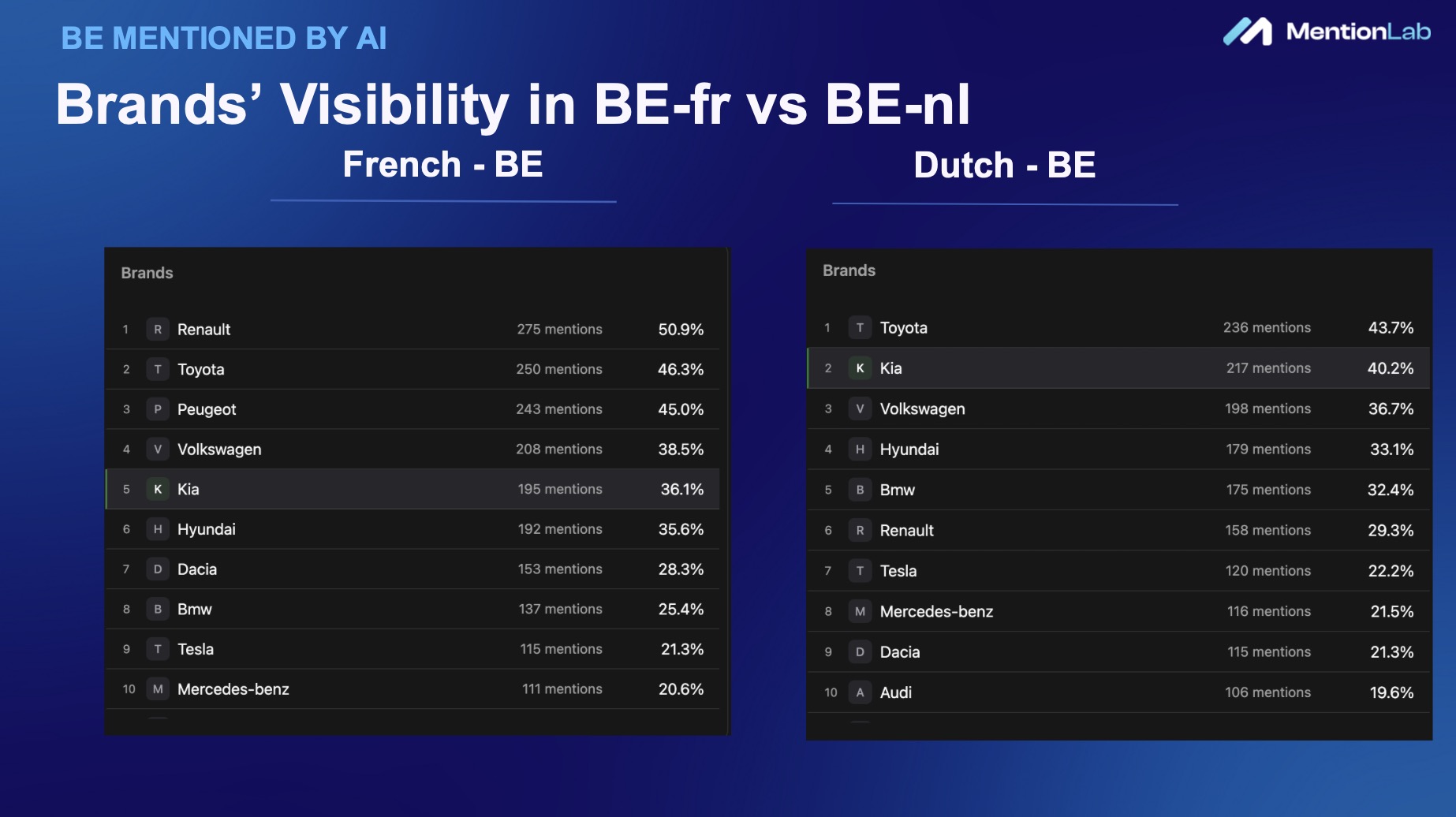This screenshot has width=1456, height=817.
Task: Click the B icon for Bmw in French list
Action: pos(158,609)
